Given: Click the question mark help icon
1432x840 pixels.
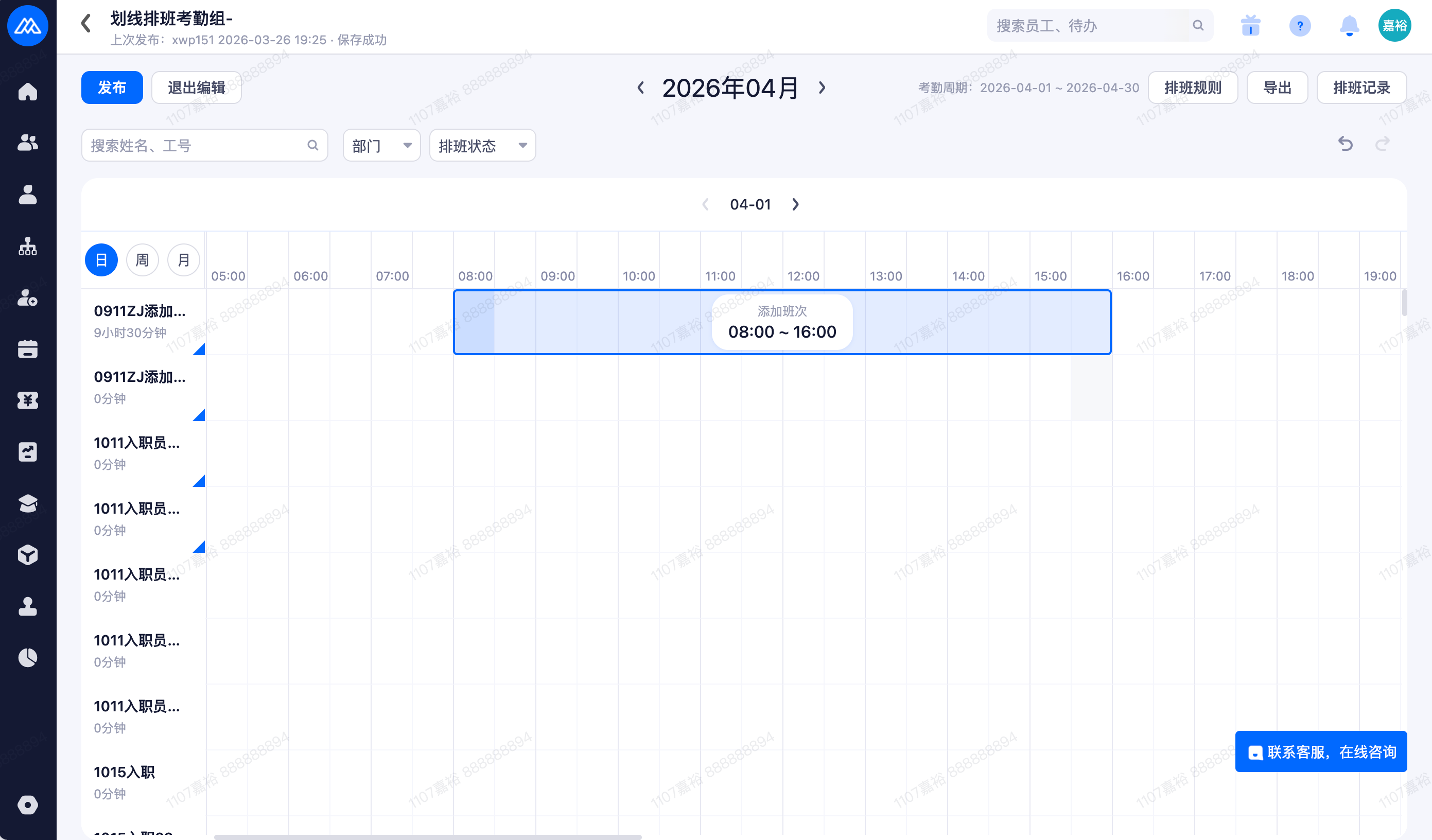Looking at the screenshot, I should 1300,26.
